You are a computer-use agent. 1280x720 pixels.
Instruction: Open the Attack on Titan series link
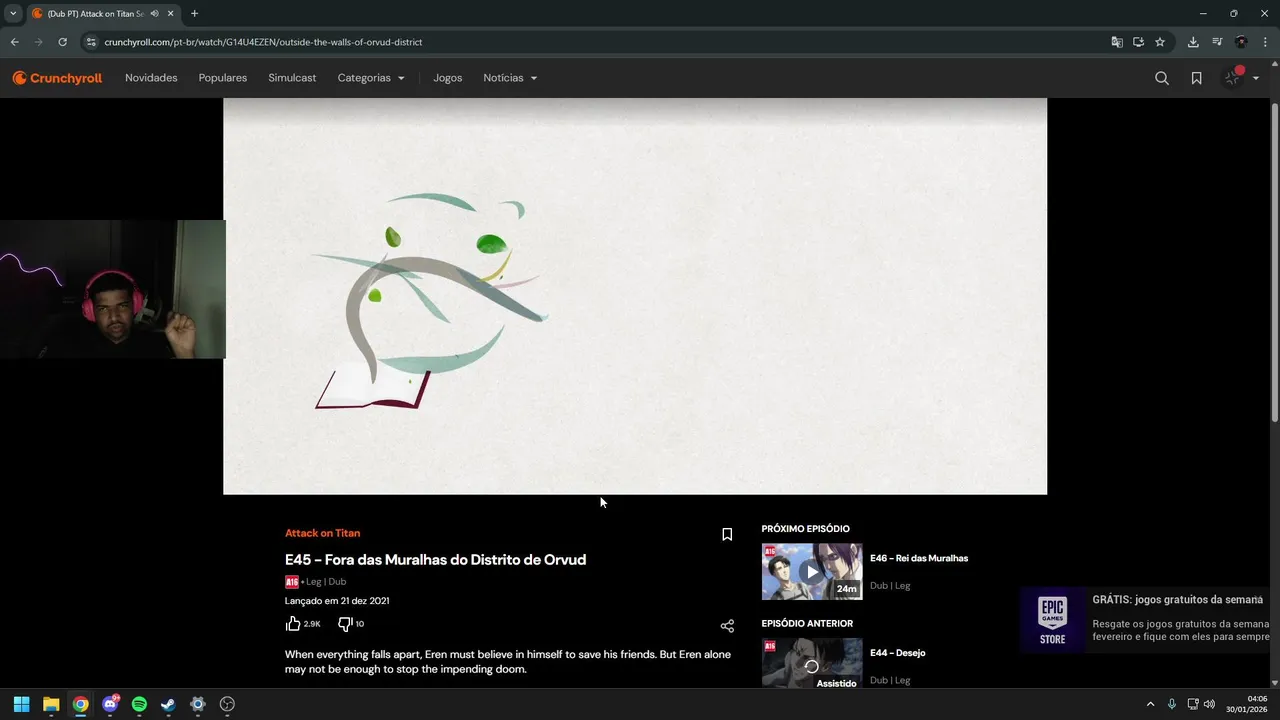[x=322, y=533]
